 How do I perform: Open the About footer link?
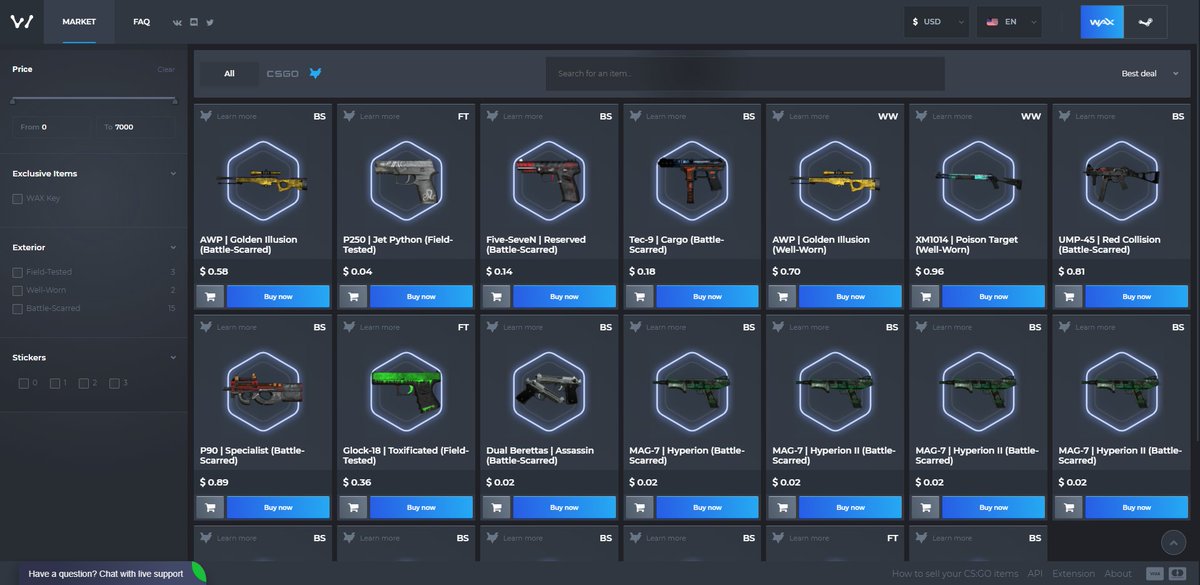(1118, 574)
